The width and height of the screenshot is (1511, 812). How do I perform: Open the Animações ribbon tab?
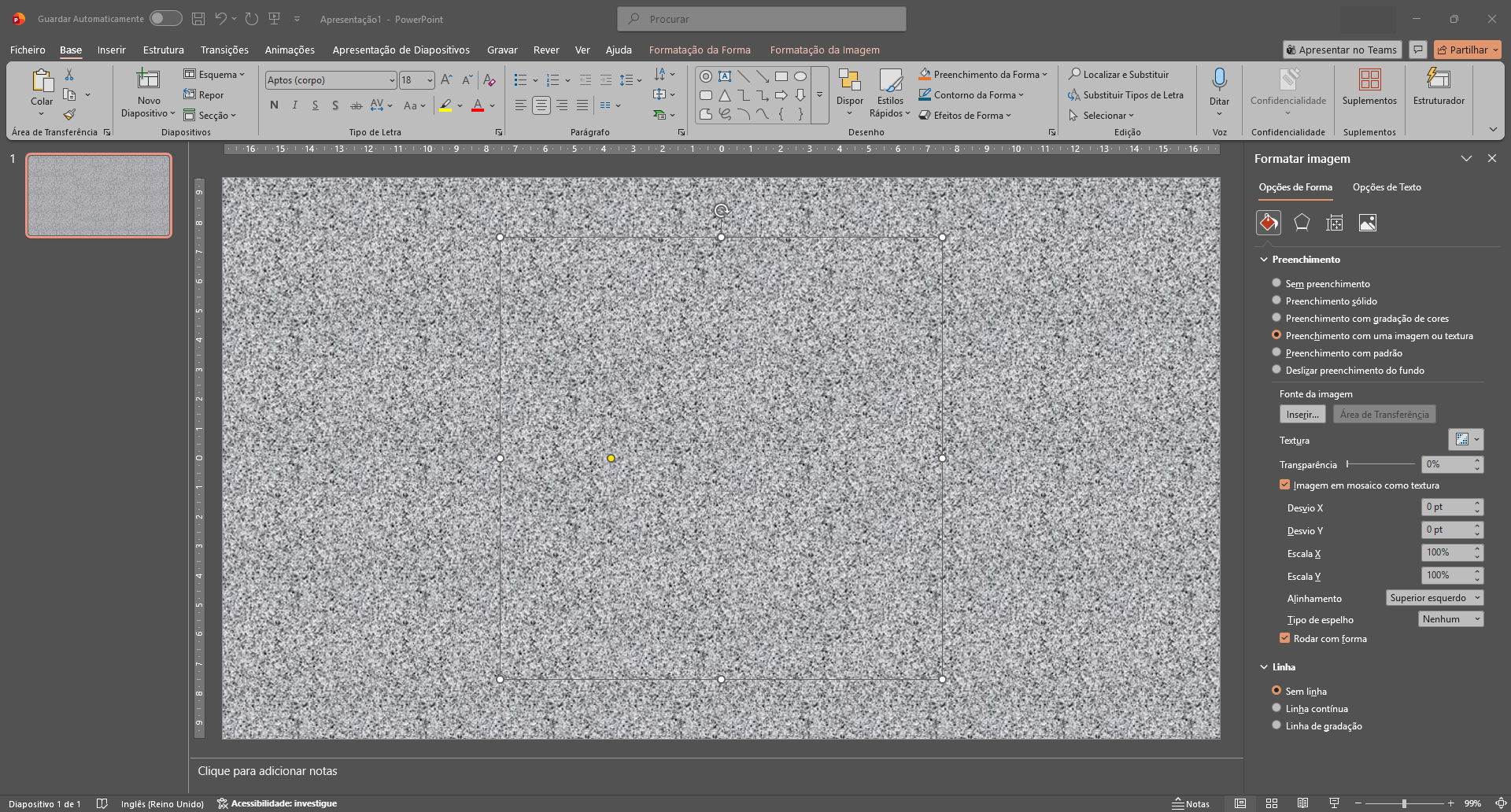tap(290, 50)
